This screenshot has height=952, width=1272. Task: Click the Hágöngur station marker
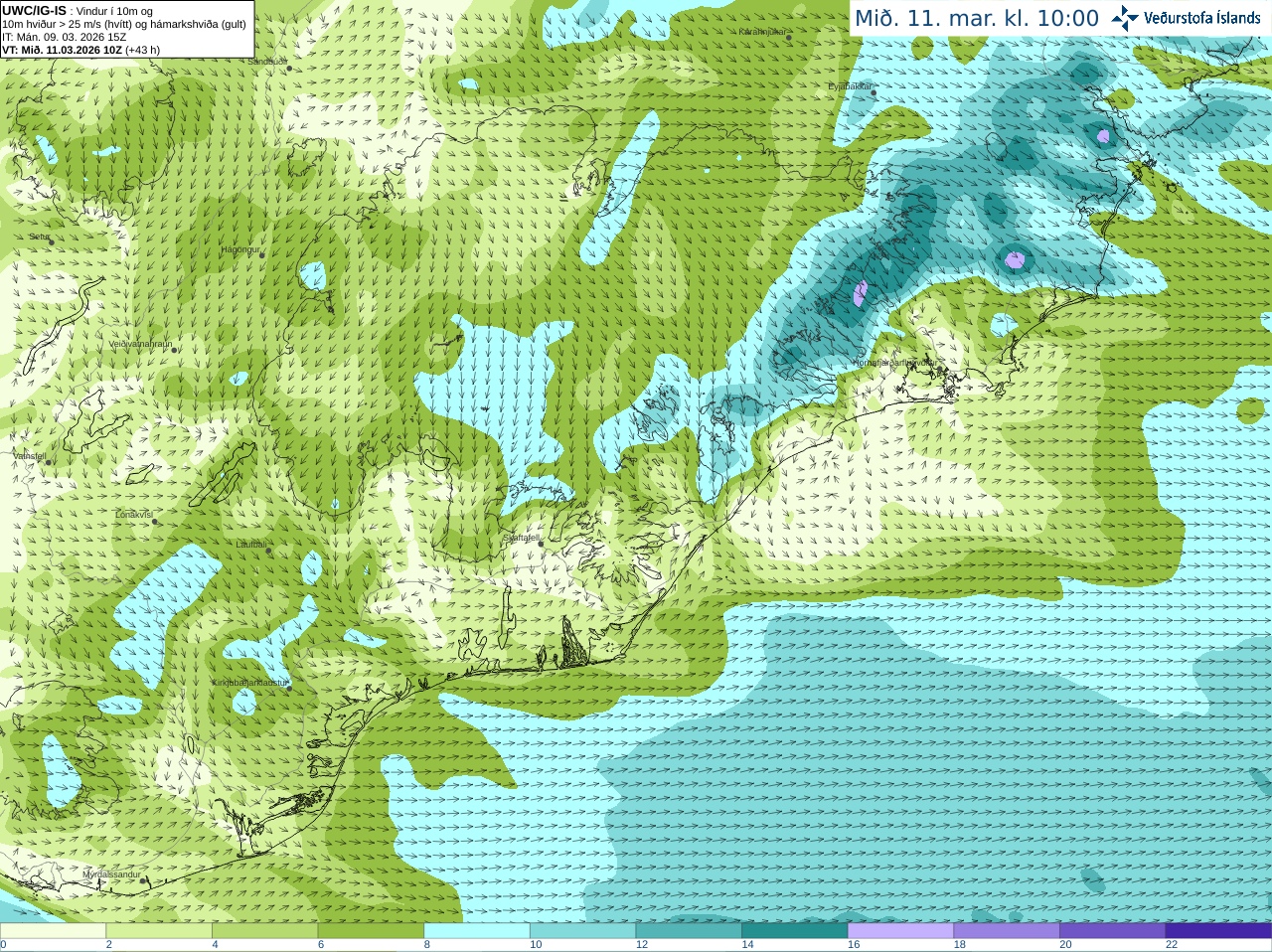(x=262, y=255)
